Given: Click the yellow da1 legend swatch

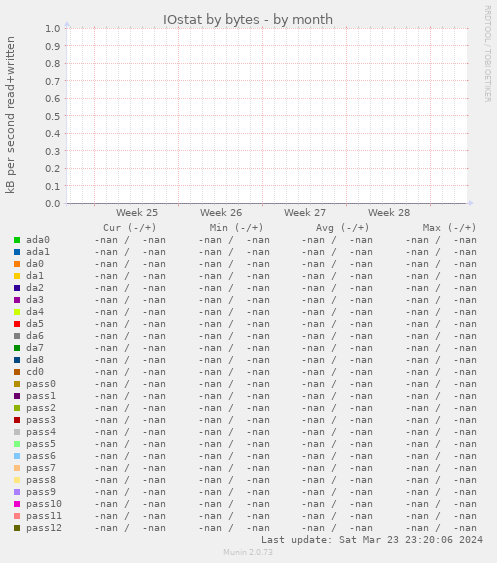Looking at the screenshot, I should pyautogui.click(x=17, y=276).
